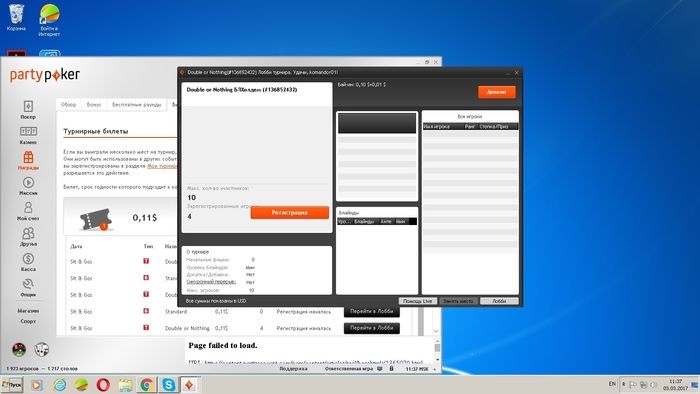Open Skype from taskbar

click(x=168, y=385)
